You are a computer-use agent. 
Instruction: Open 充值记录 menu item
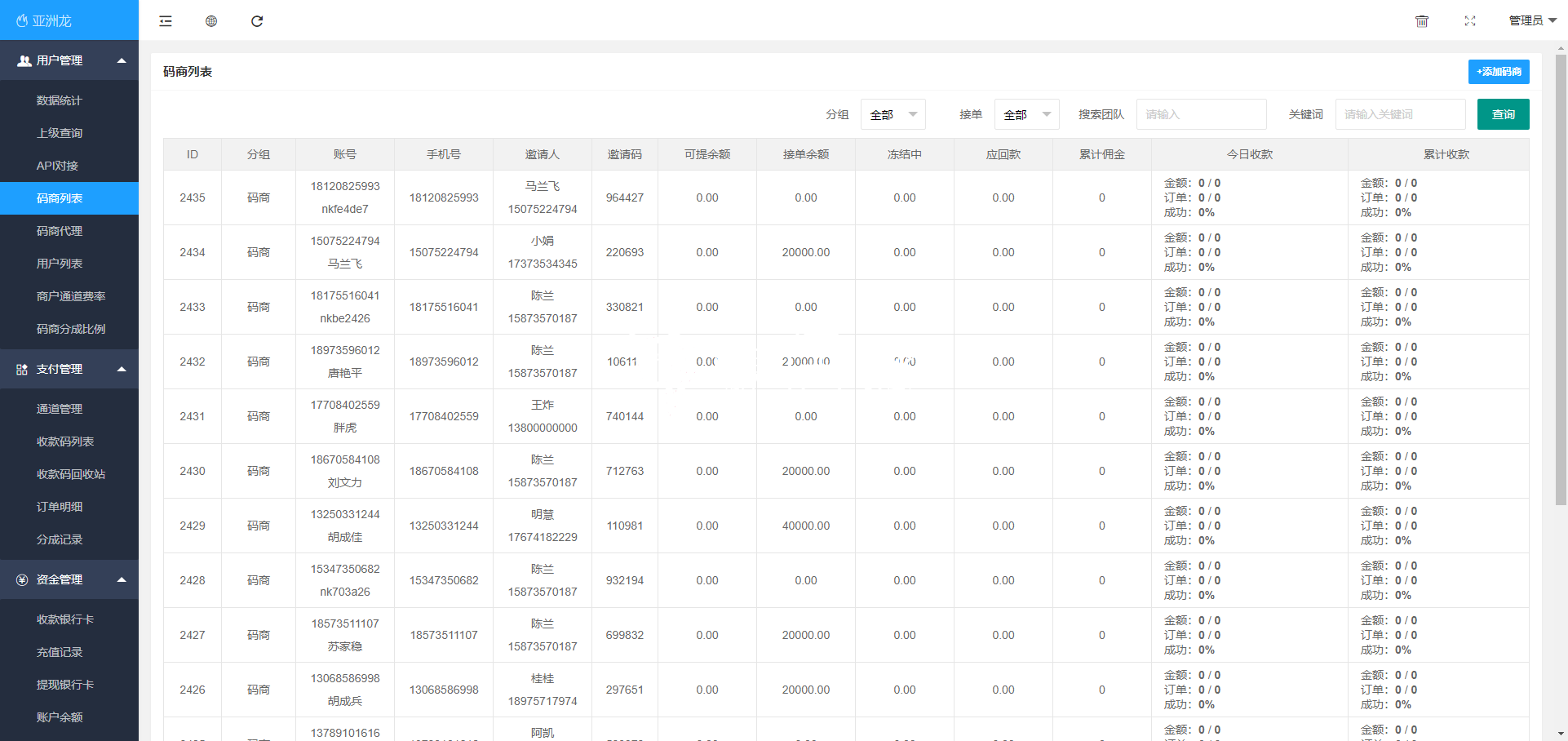pyautogui.click(x=69, y=652)
